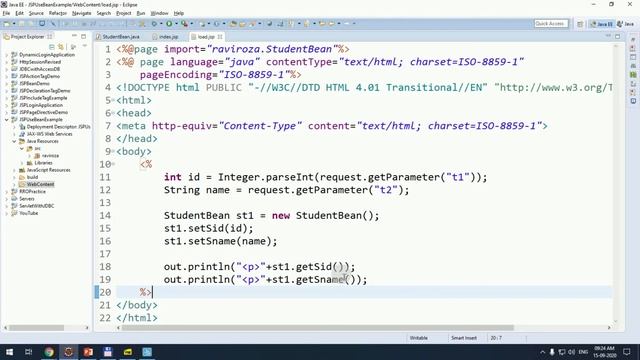Maximize the Project Explorer view
Screen dimensions: 640x360
click(x=84, y=36)
